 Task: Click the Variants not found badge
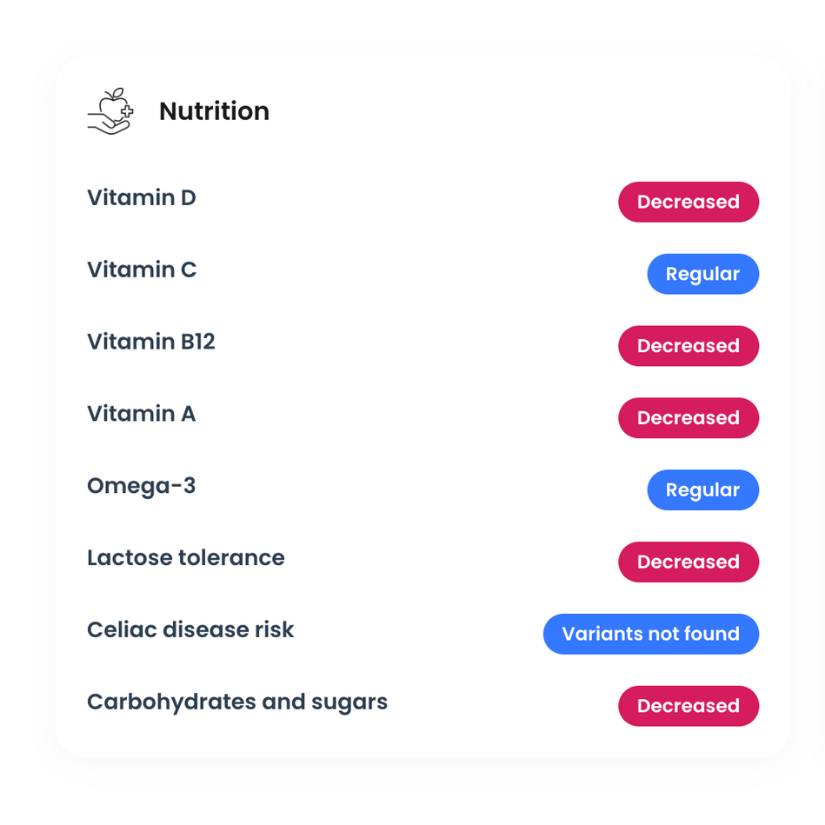(651, 634)
